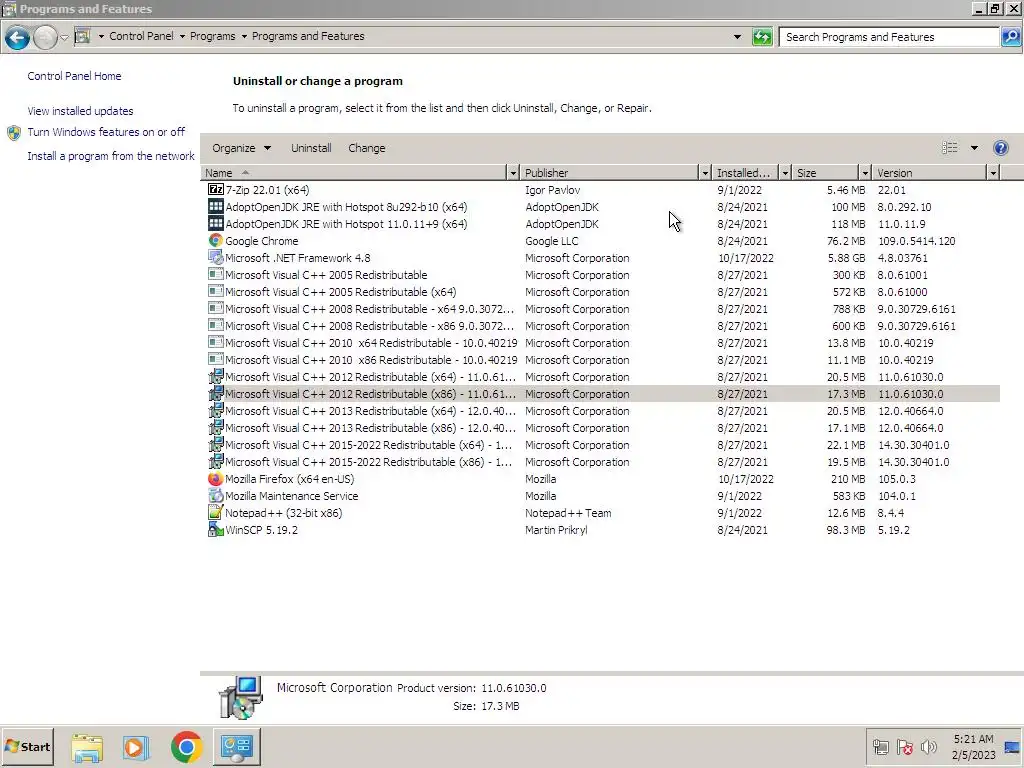This screenshot has width=1024, height=768.
Task: Click the Show desktop button in tray
Action: 1013,746
